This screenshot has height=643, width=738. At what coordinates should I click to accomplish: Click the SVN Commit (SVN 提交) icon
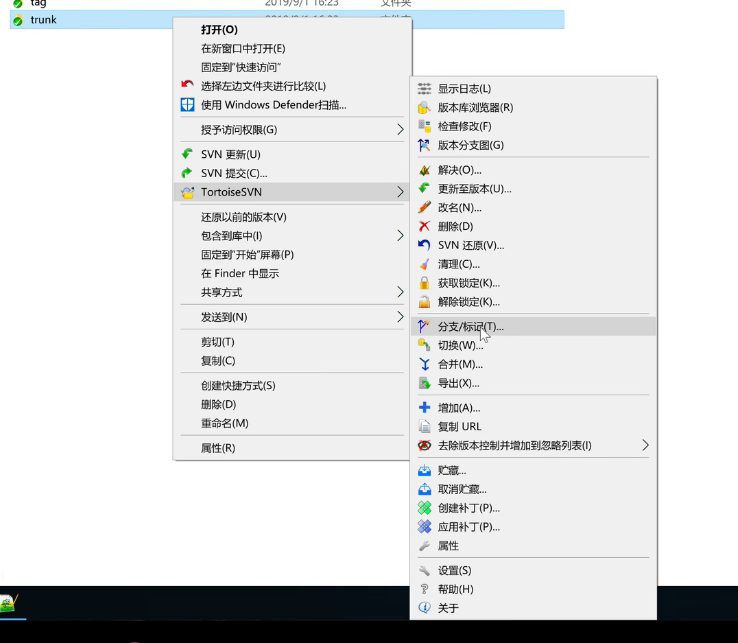tap(187, 173)
